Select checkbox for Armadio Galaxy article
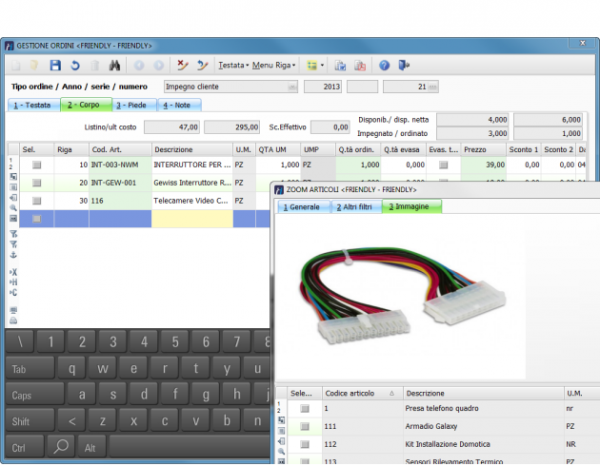 click(306, 426)
